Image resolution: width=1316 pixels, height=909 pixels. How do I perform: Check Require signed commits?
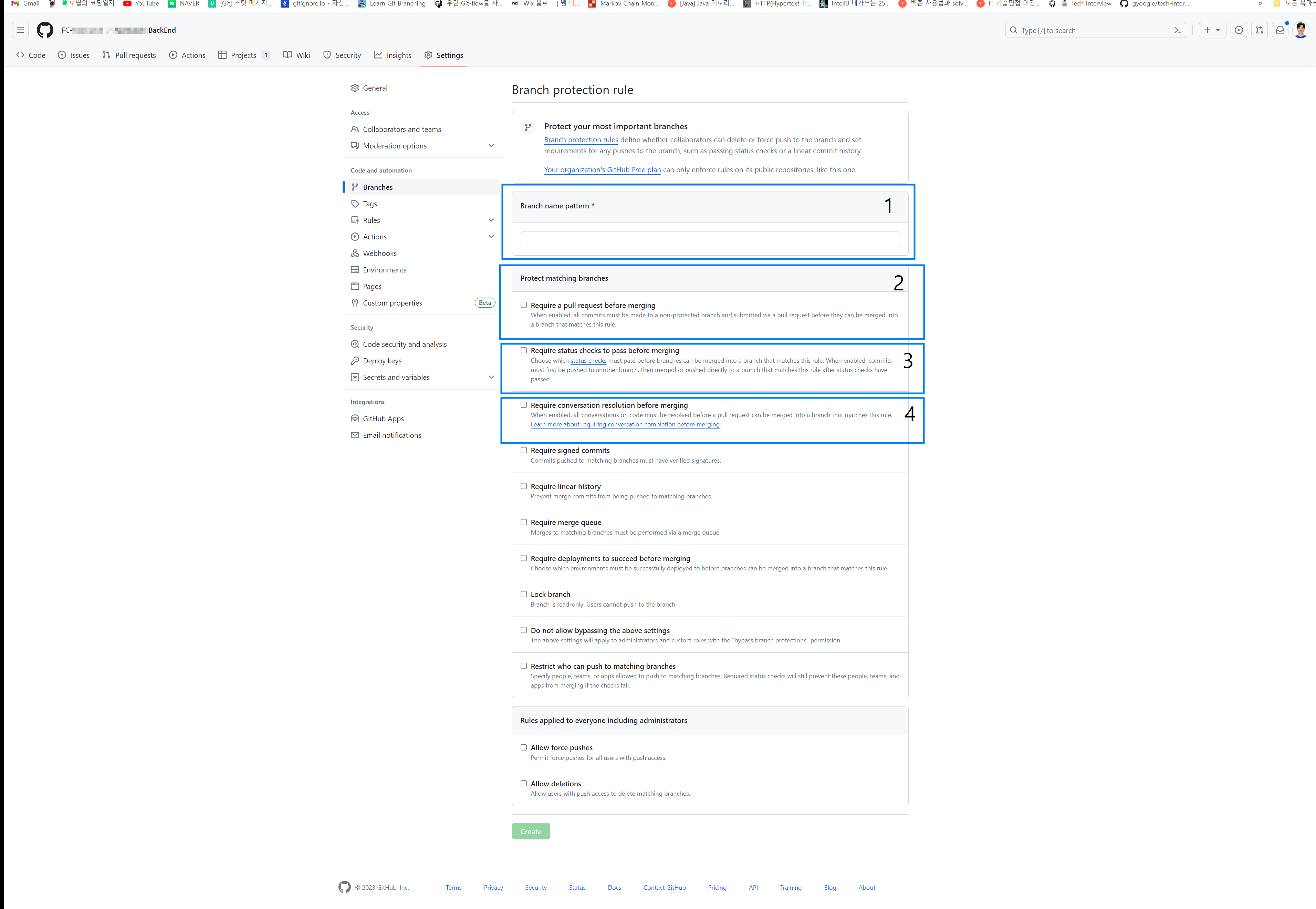(524, 450)
